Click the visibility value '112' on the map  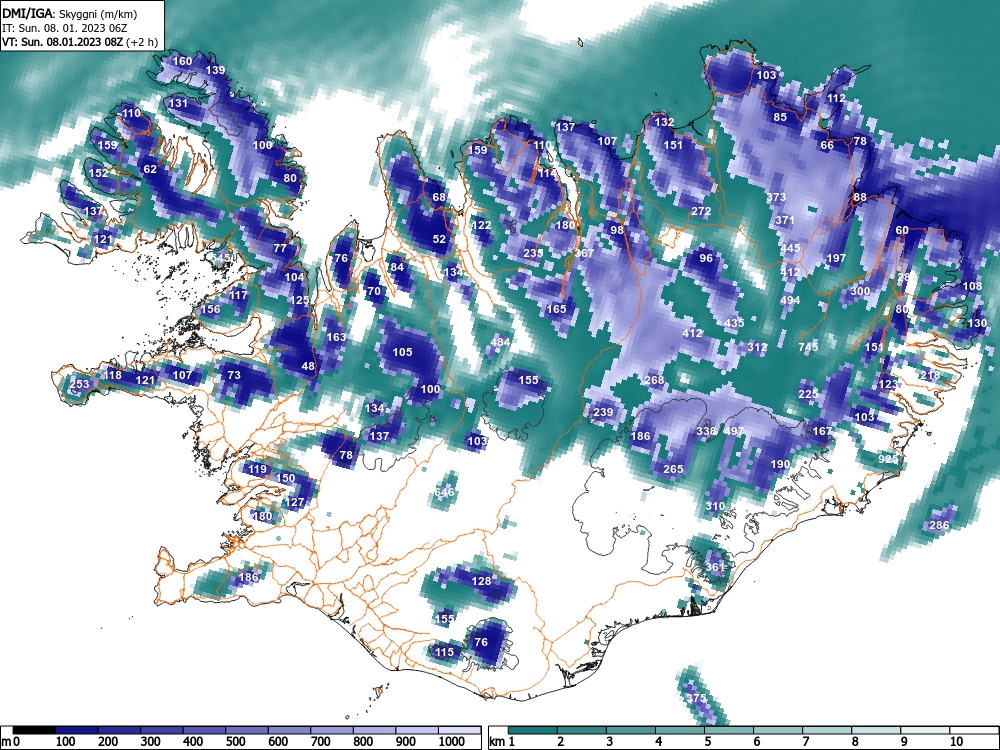(836, 98)
